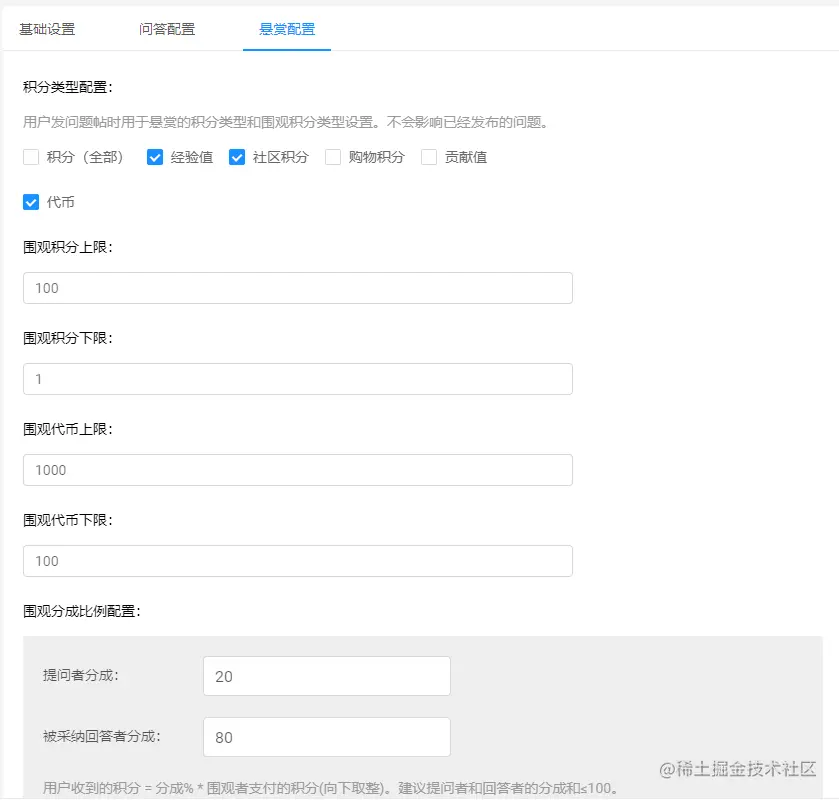Open the 问答配置 tab
Screen dimensions: 839x801
coord(167,29)
